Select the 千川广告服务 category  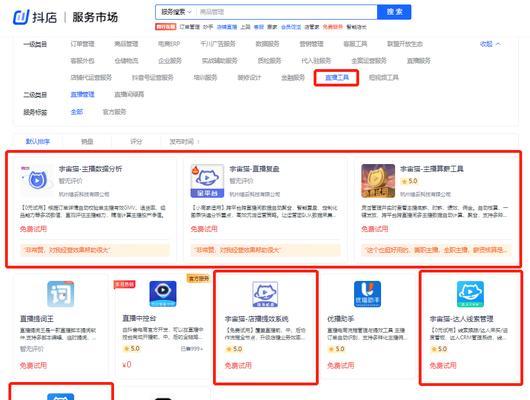tap(218, 44)
